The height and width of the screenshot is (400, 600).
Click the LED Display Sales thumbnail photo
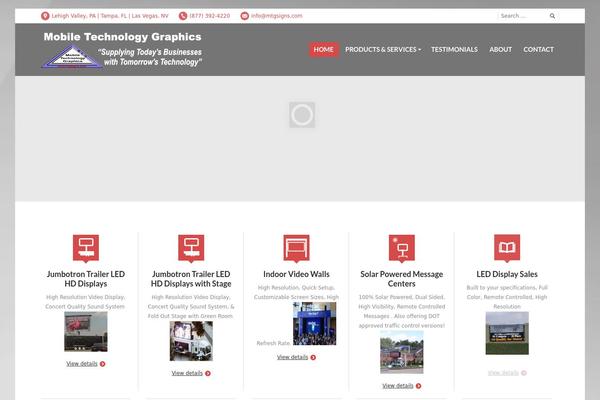point(507,333)
